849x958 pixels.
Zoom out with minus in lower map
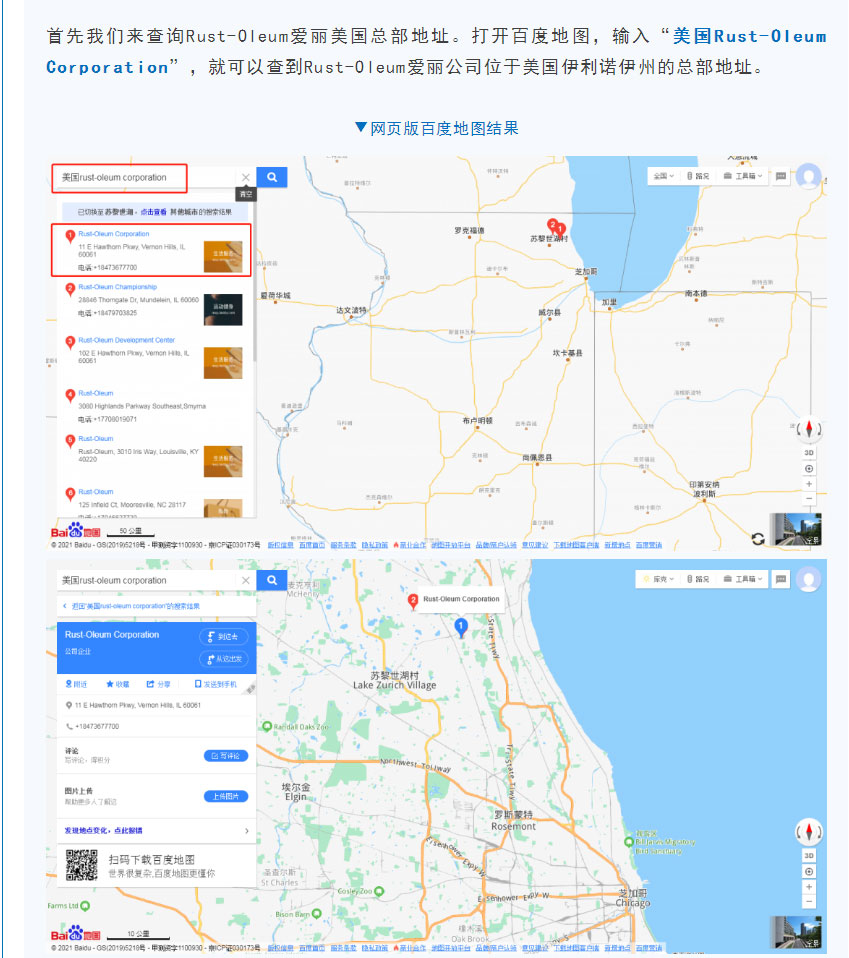(809, 901)
